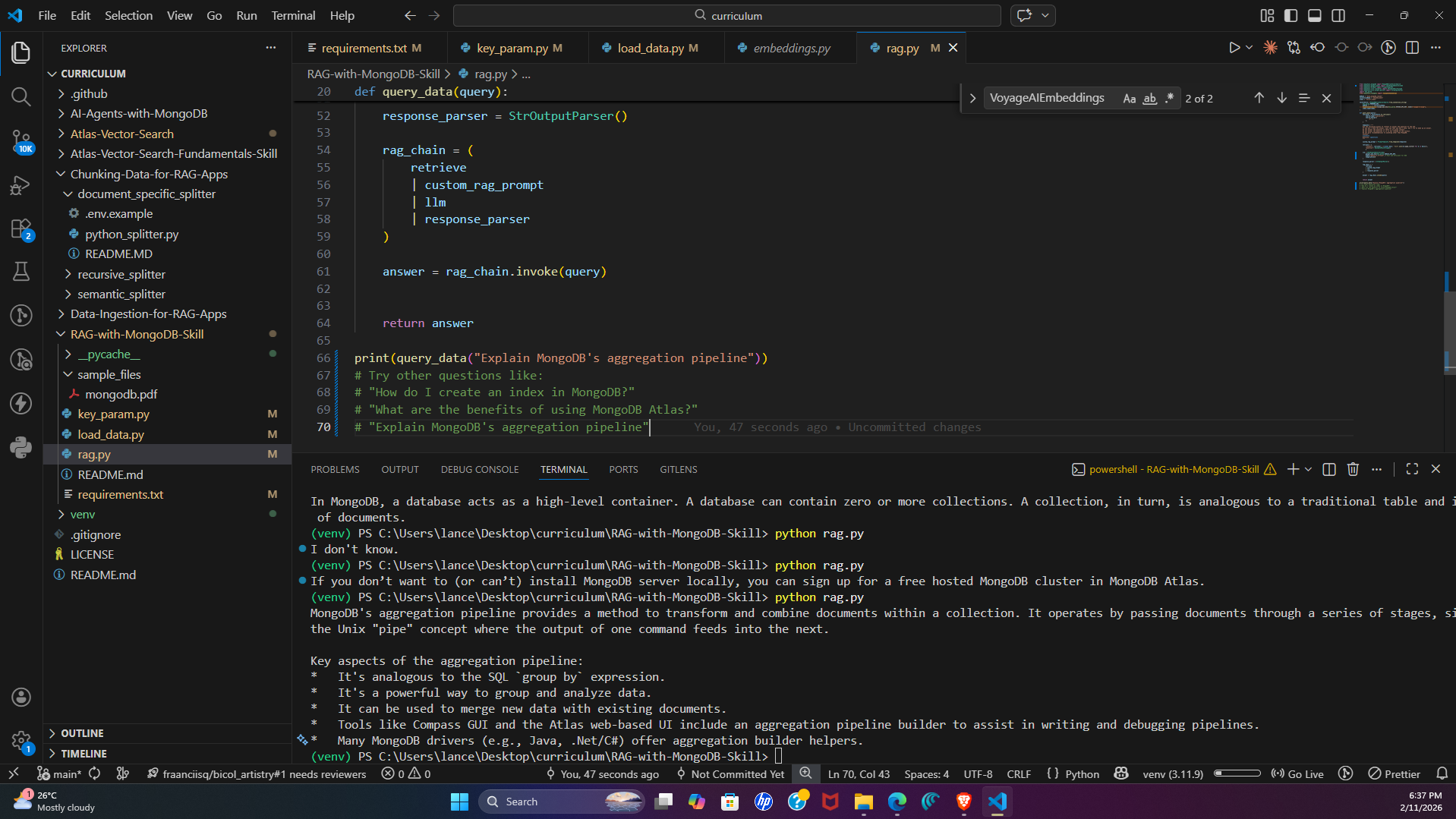
Task: Switch to the DEBUG CONSOLE tab
Action: click(479, 469)
